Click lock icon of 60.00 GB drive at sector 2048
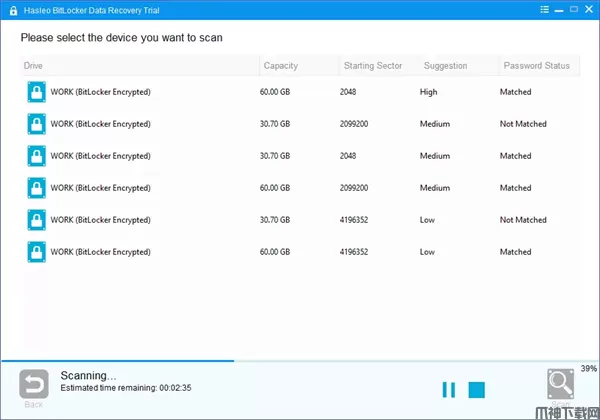Image resolution: width=600 pixels, height=420 pixels. coord(36,92)
